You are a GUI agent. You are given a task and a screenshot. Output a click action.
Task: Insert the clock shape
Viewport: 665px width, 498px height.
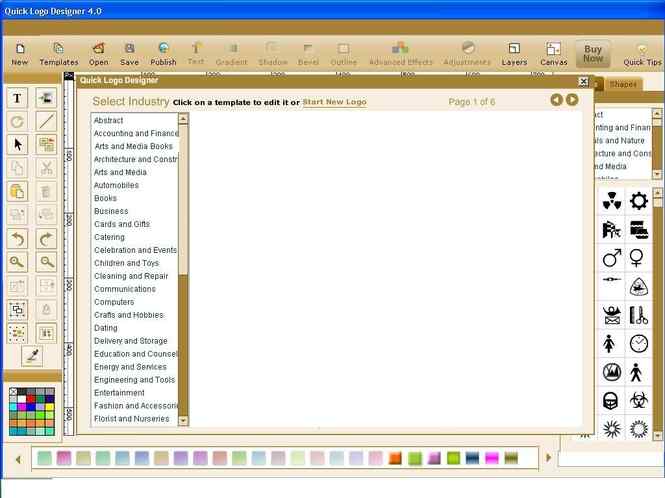pos(638,344)
